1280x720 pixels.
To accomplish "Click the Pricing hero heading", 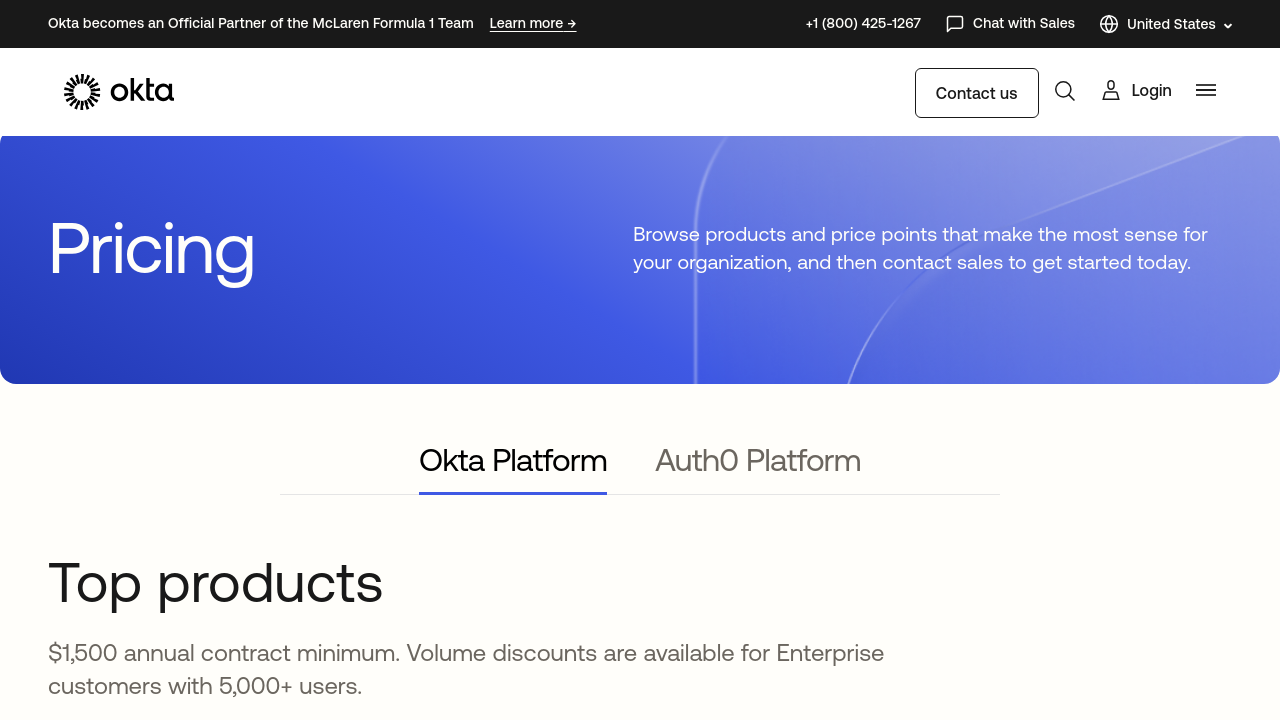I will (151, 250).
